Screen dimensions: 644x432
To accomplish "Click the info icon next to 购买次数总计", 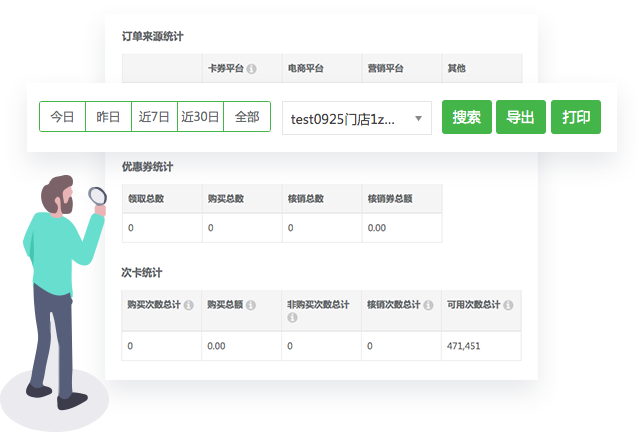I will point(188,304).
